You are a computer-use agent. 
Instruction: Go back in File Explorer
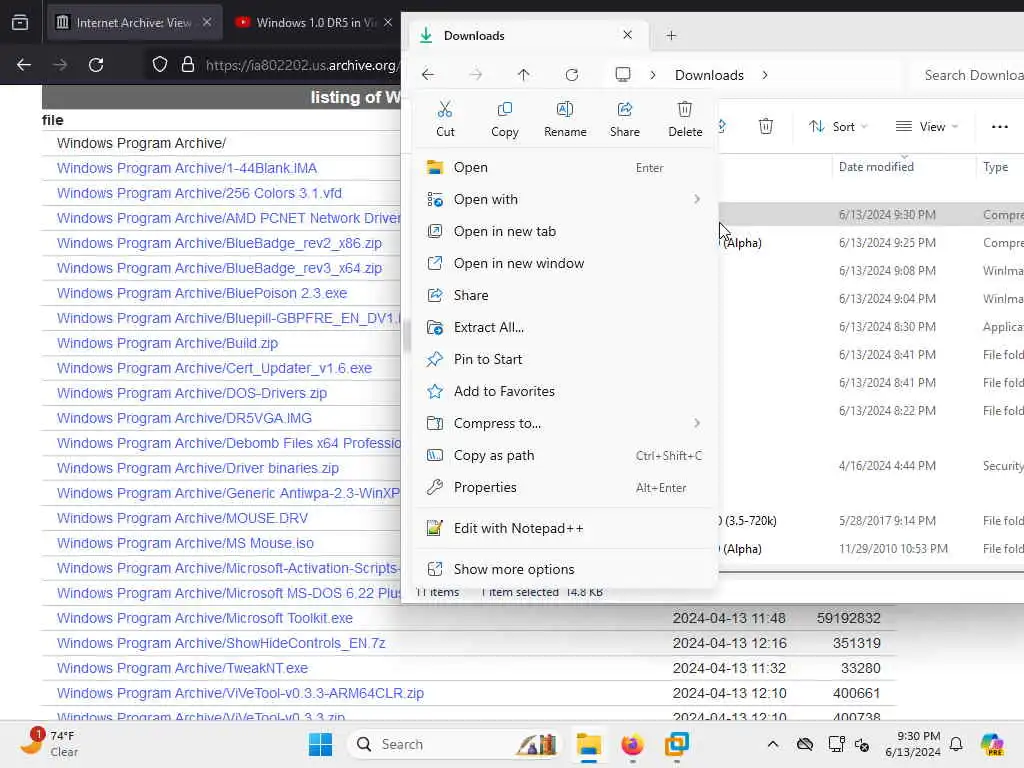pos(428,75)
